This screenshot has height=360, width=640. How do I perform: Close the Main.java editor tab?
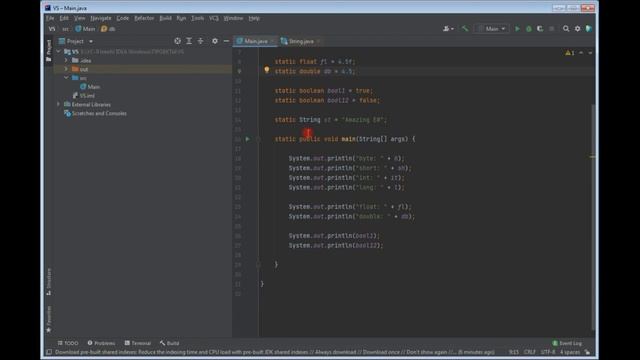272,41
